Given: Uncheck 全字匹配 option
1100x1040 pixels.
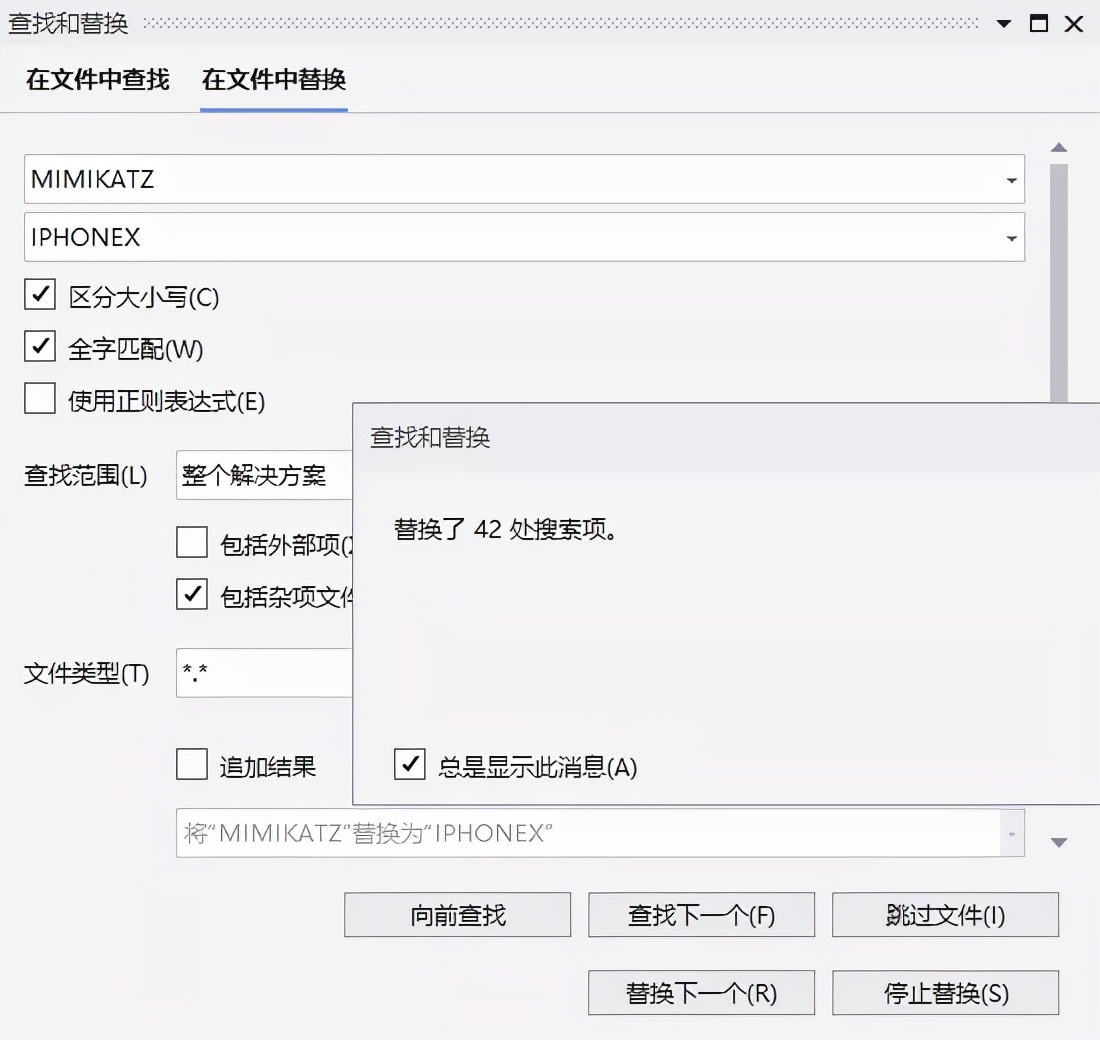Looking at the screenshot, I should pyautogui.click(x=40, y=347).
